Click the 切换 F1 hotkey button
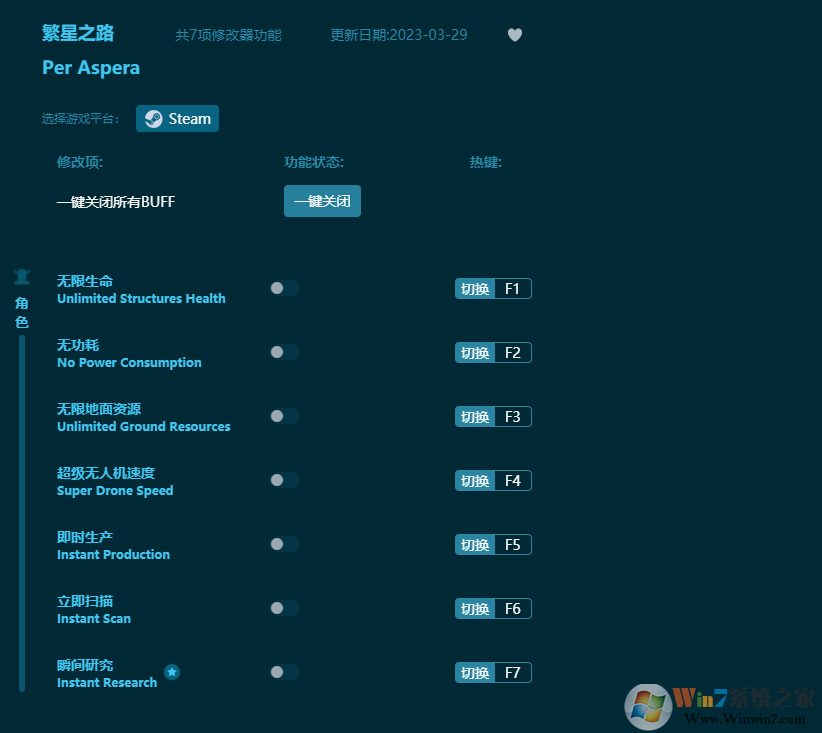This screenshot has height=733, width=822. tap(492, 288)
